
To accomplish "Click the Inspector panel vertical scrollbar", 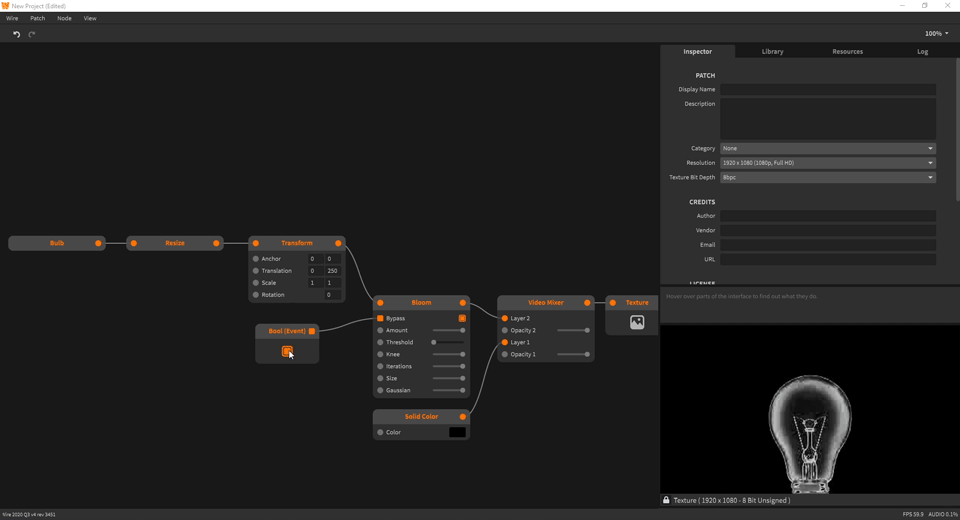I will [x=958, y=129].
